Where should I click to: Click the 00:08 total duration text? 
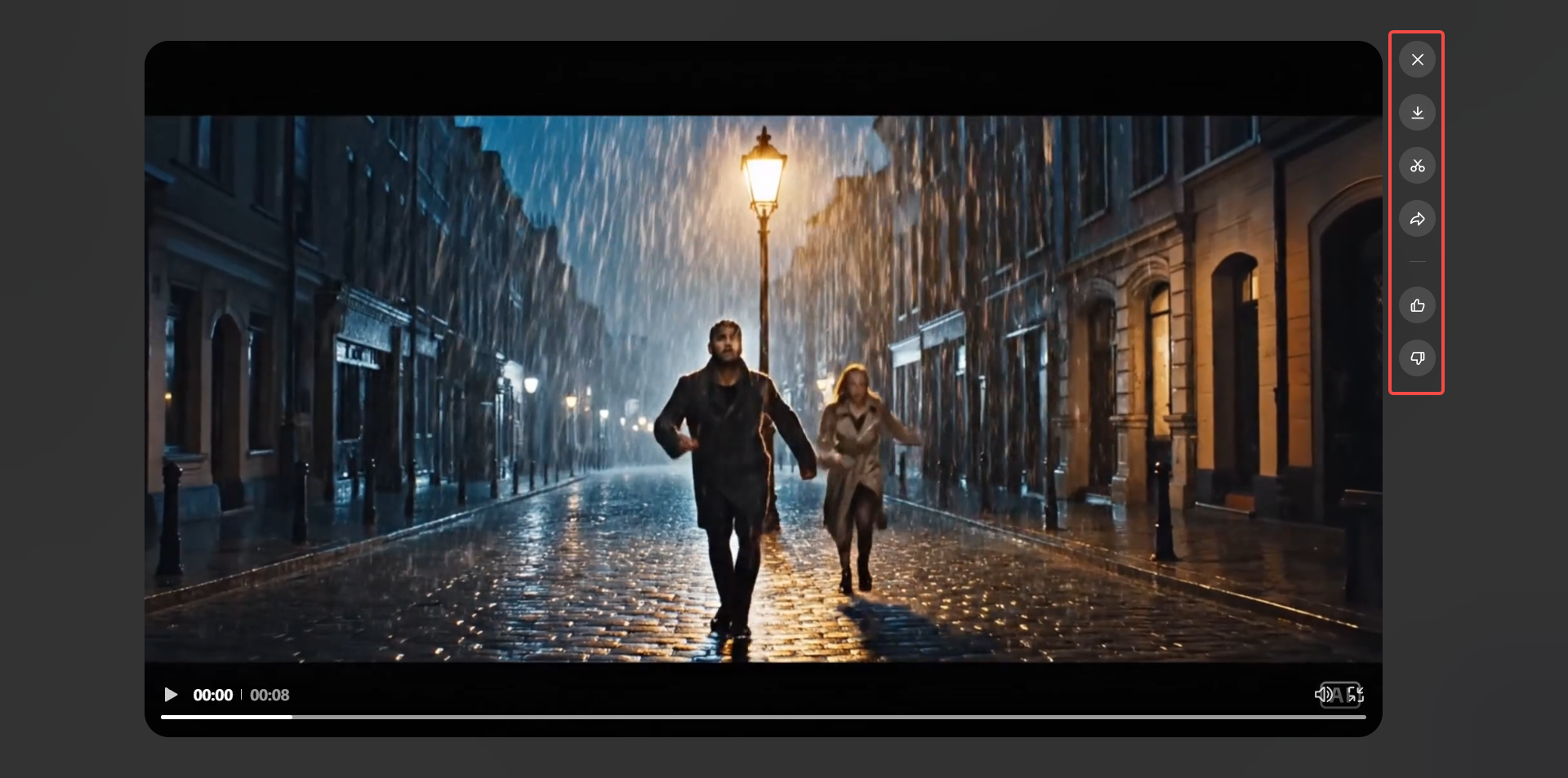(x=269, y=695)
